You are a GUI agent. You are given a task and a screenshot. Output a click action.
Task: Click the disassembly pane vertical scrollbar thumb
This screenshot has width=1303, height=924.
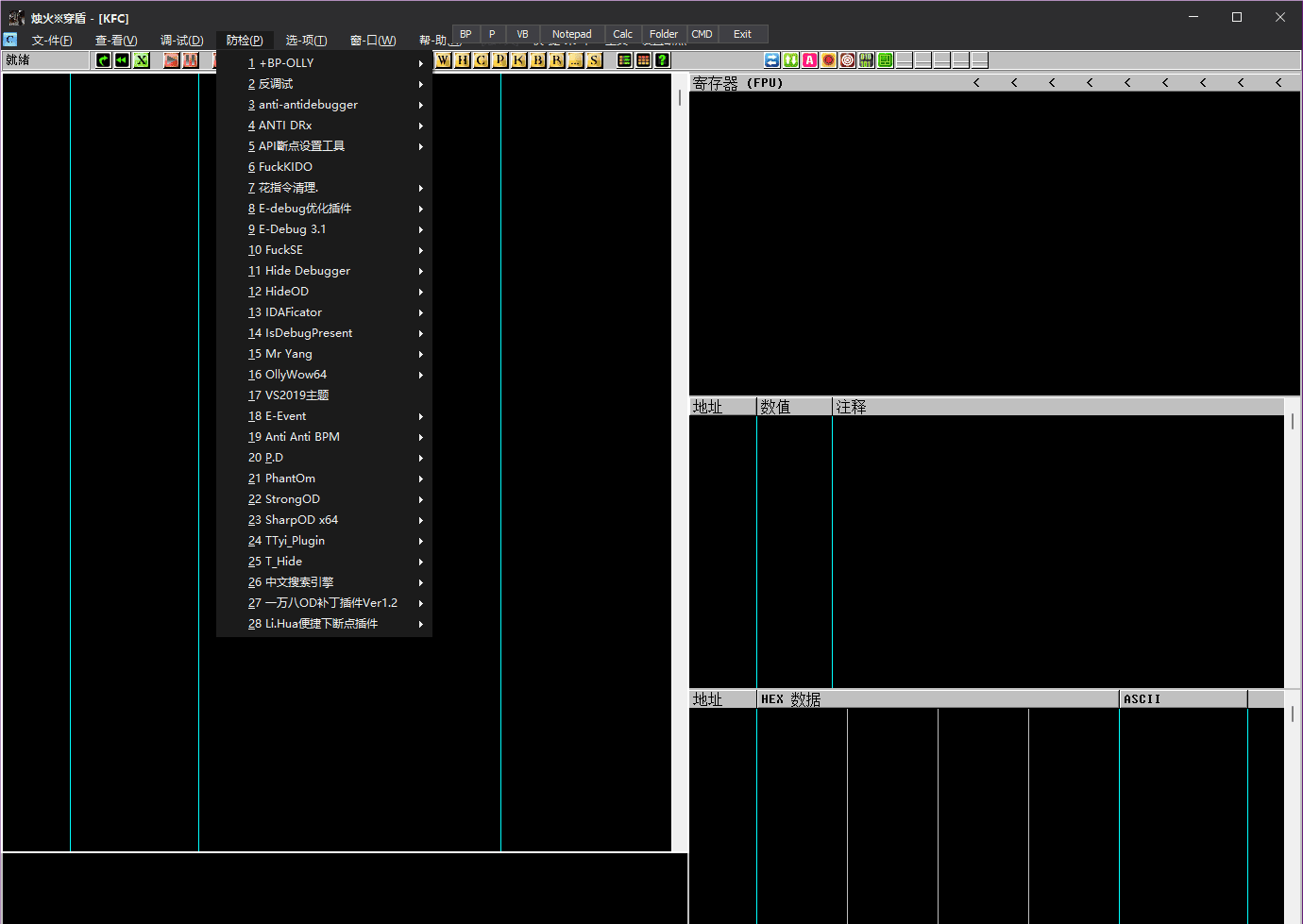coord(680,97)
